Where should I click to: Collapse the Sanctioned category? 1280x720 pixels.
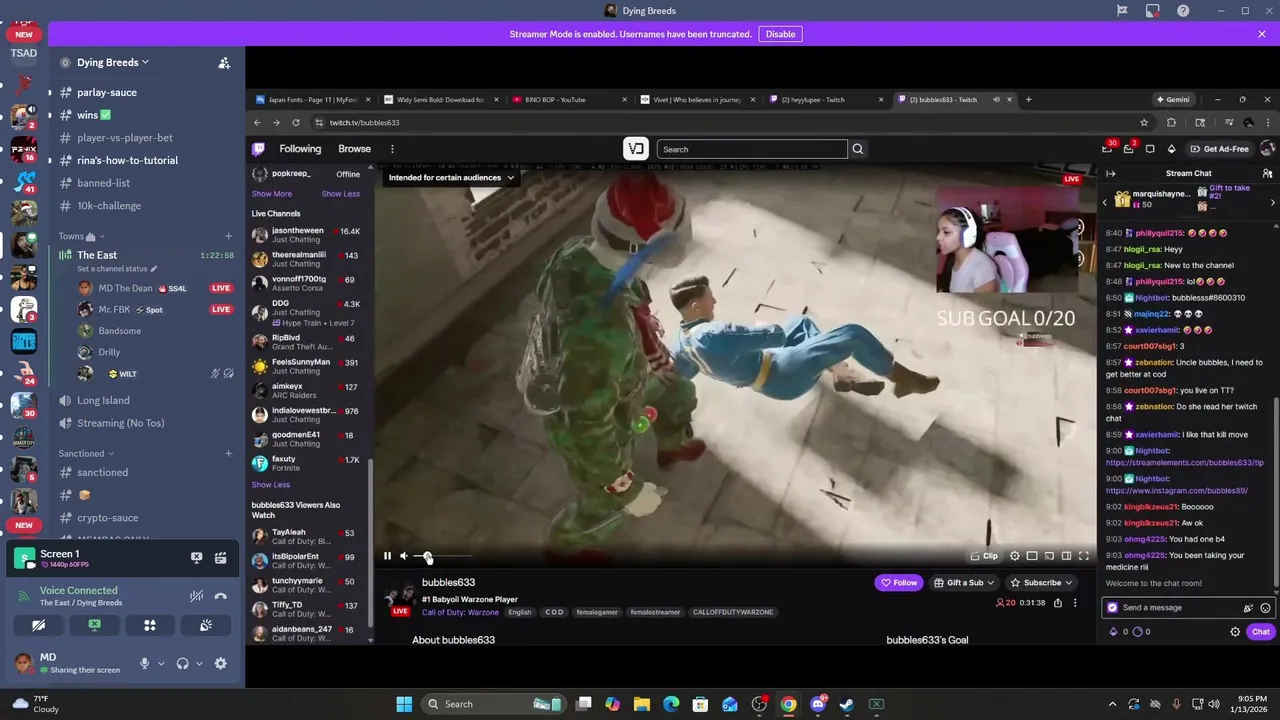[86, 453]
